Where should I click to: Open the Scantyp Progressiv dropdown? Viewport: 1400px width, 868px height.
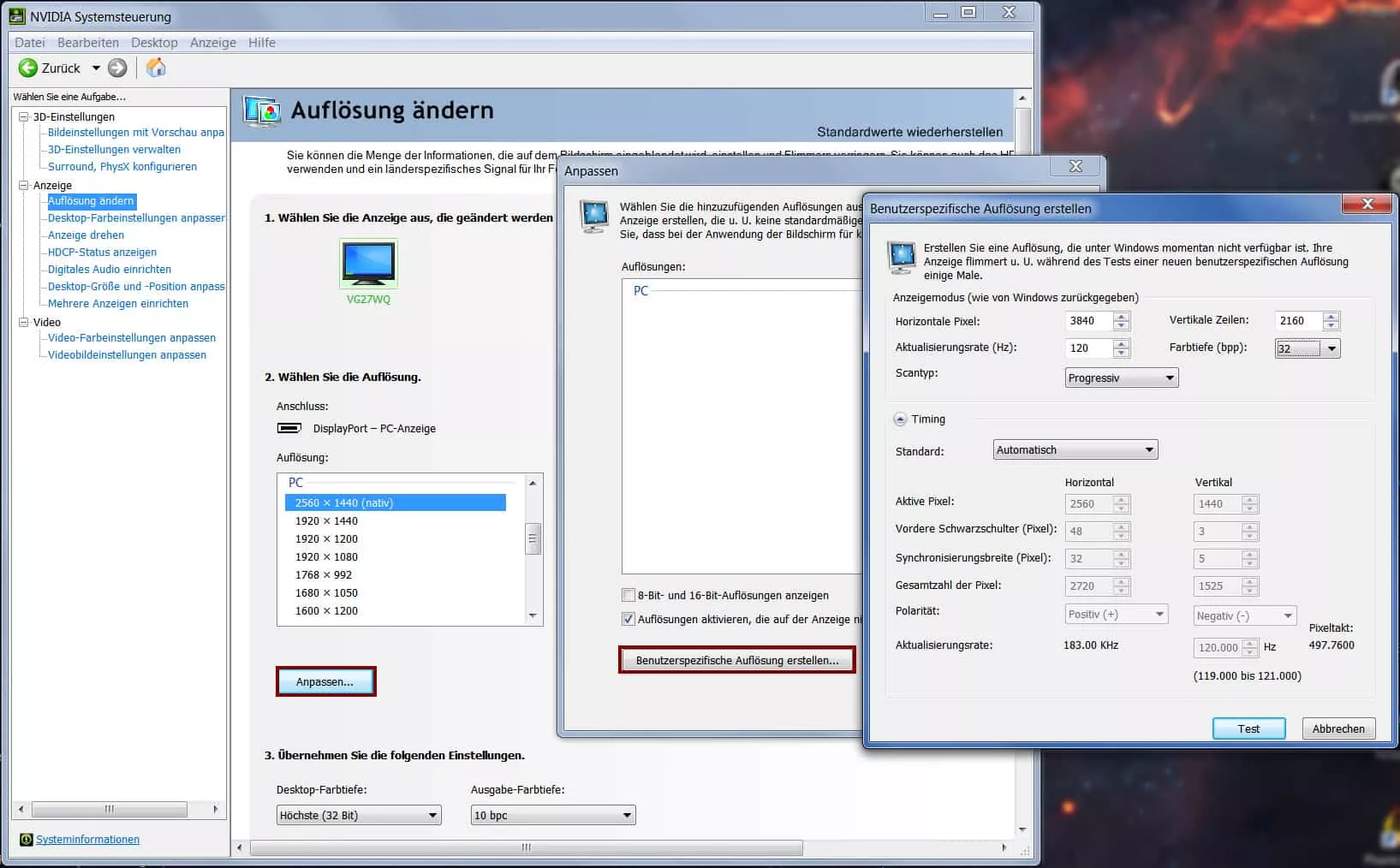(x=1122, y=378)
